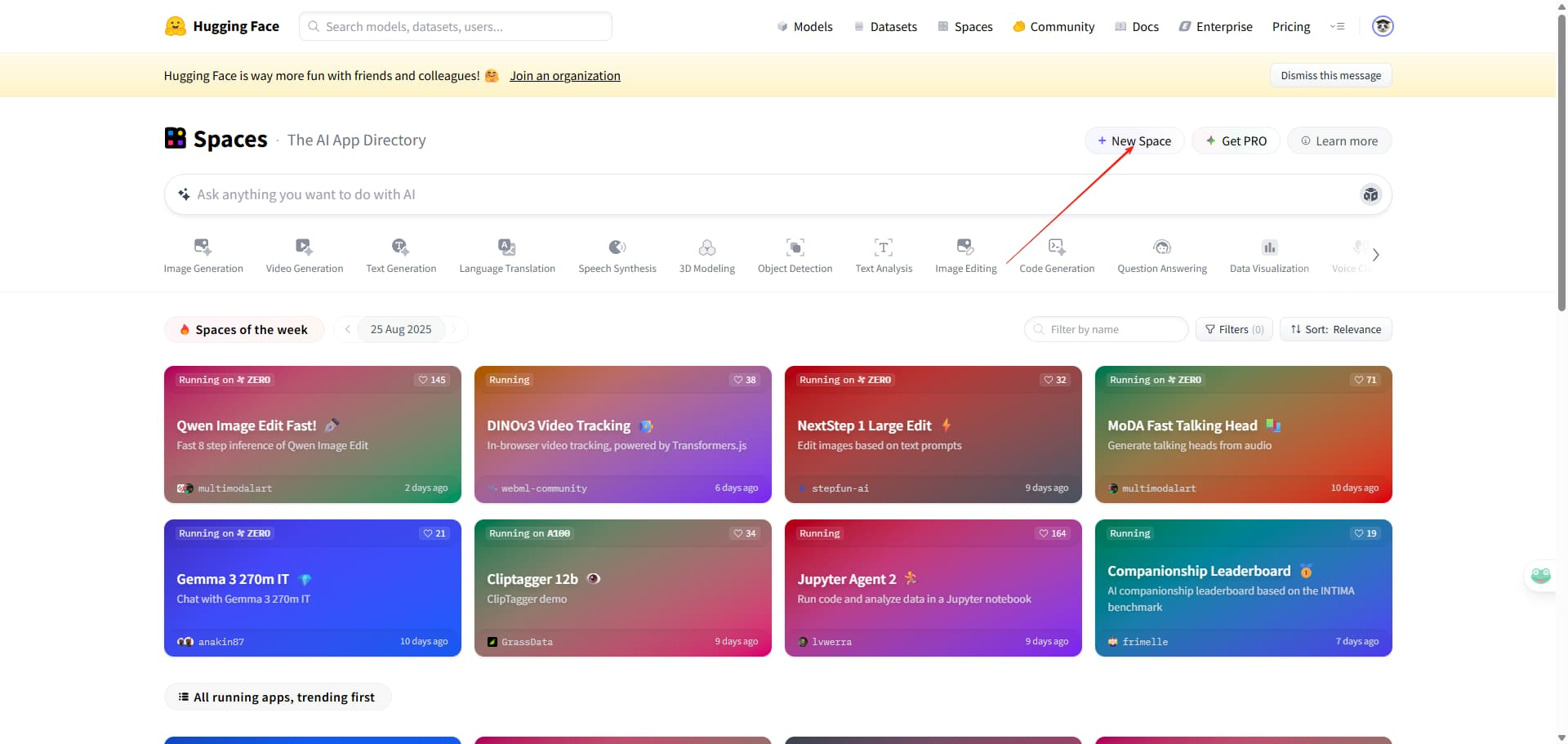Image resolution: width=1568 pixels, height=744 pixels.
Task: Choose the Object Detection category icon
Action: [795, 247]
